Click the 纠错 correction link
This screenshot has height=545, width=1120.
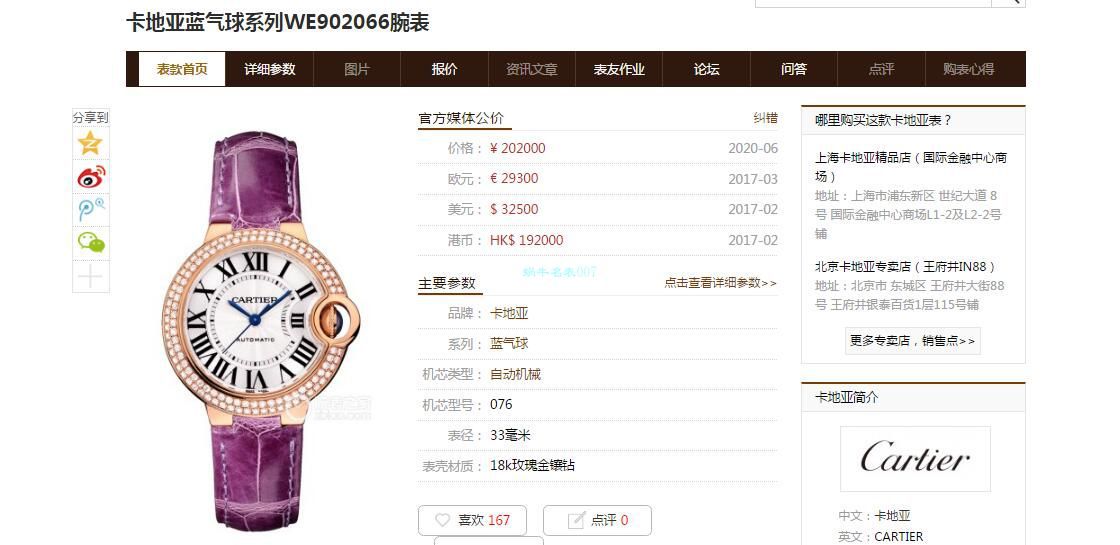pos(765,119)
